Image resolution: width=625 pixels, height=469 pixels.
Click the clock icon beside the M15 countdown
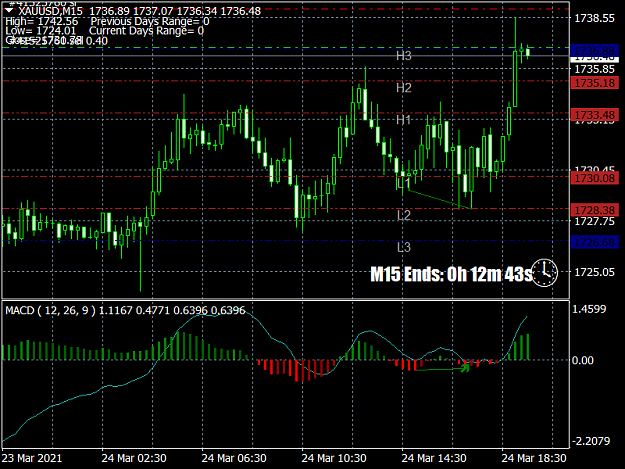click(544, 273)
